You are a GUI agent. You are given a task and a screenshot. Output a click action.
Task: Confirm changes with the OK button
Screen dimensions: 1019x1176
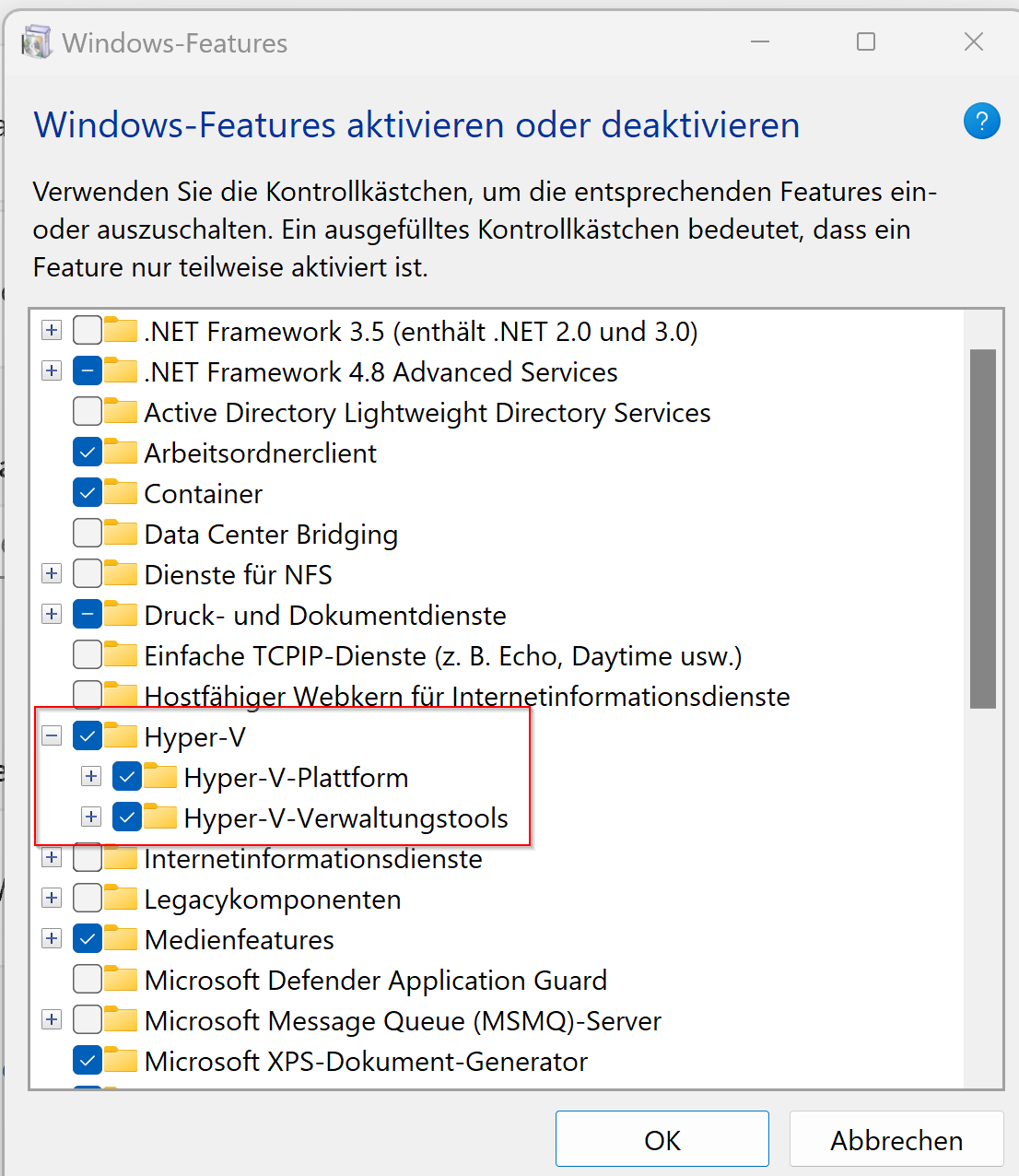point(662,1139)
